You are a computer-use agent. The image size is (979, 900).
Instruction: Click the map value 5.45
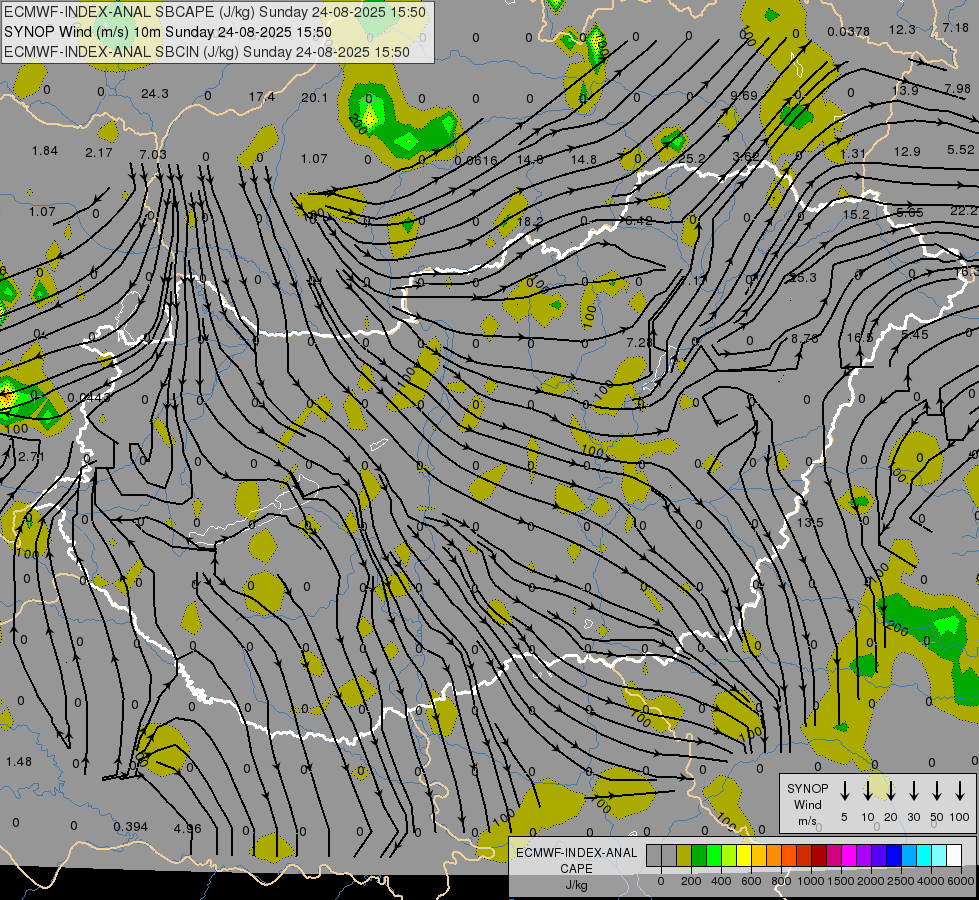pos(915,335)
